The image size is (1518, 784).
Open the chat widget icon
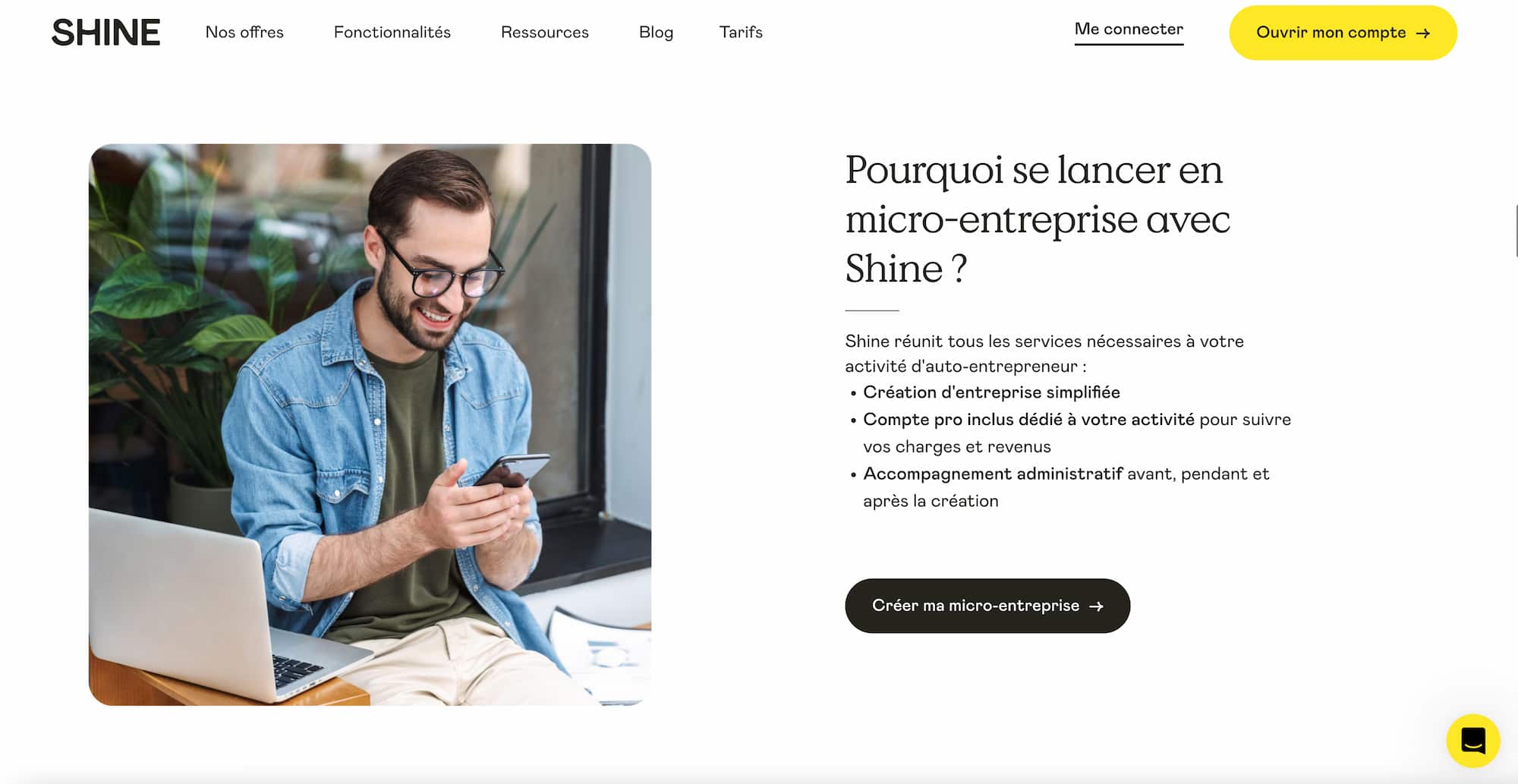coord(1472,741)
